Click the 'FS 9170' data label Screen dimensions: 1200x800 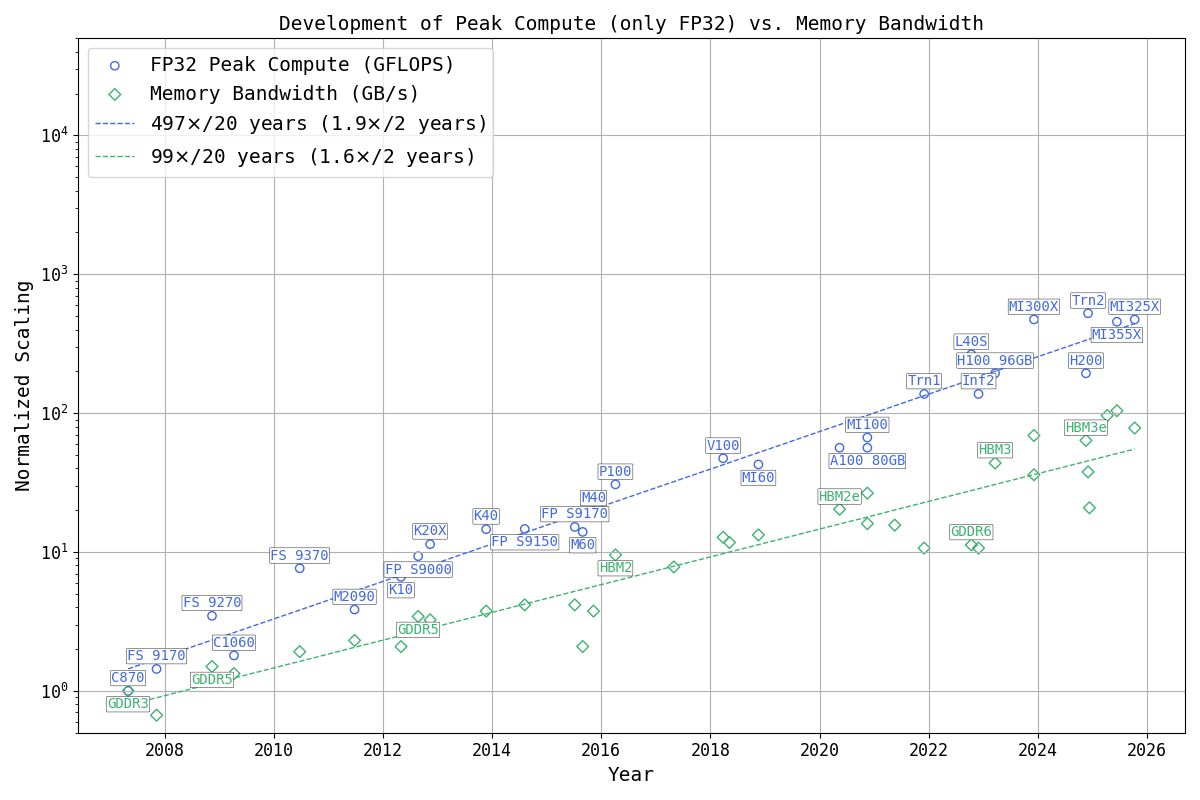pos(156,655)
